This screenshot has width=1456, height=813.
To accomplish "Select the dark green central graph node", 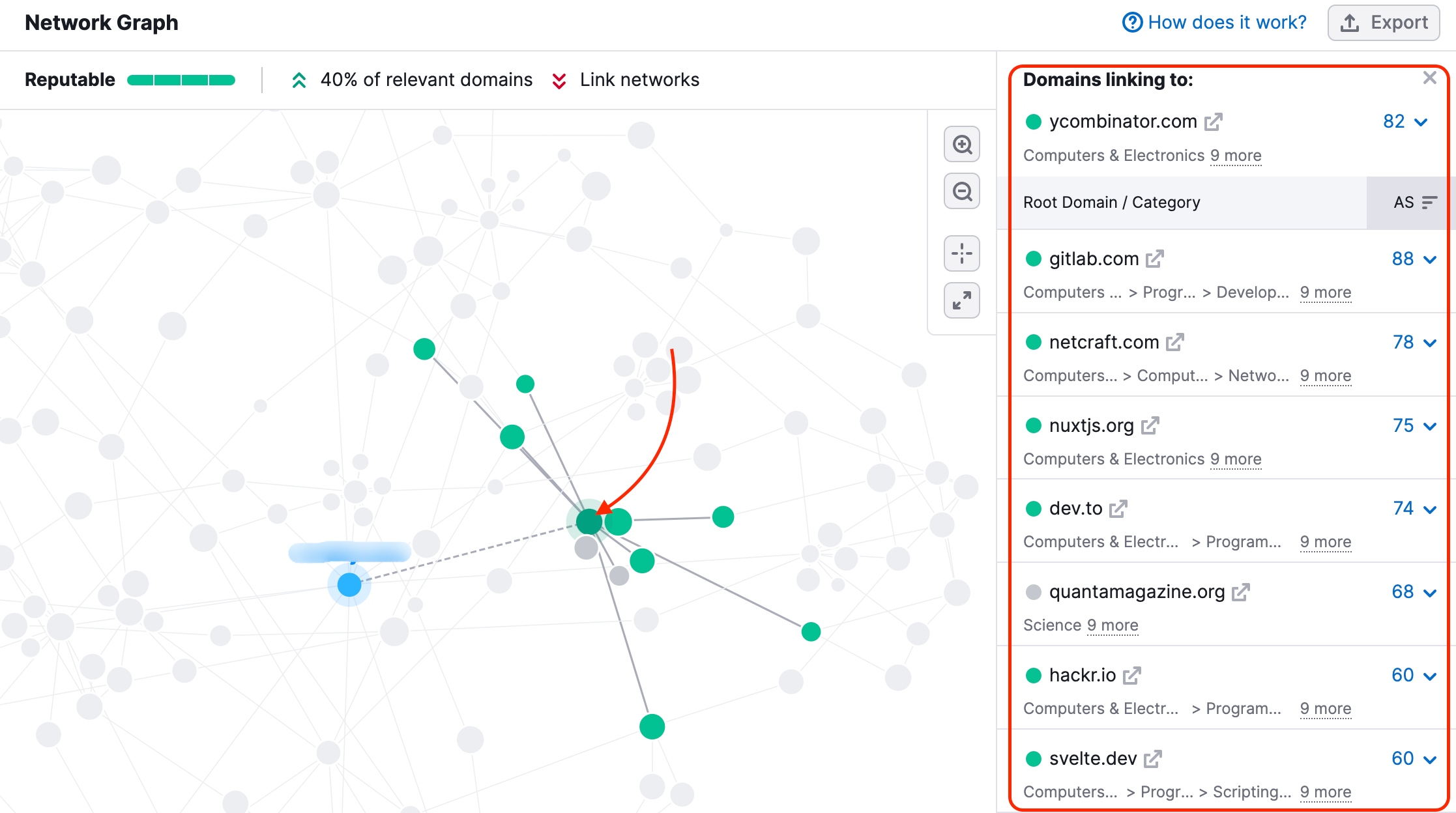I will pos(589,521).
